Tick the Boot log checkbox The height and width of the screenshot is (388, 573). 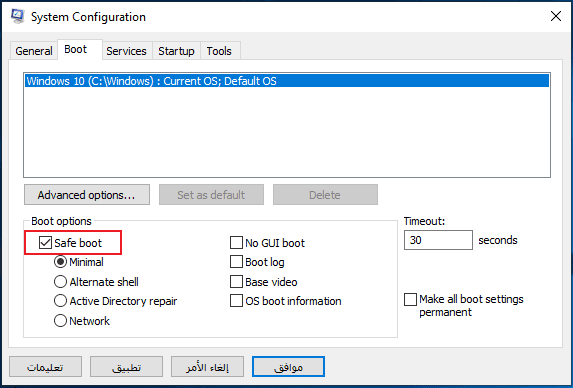[236, 262]
